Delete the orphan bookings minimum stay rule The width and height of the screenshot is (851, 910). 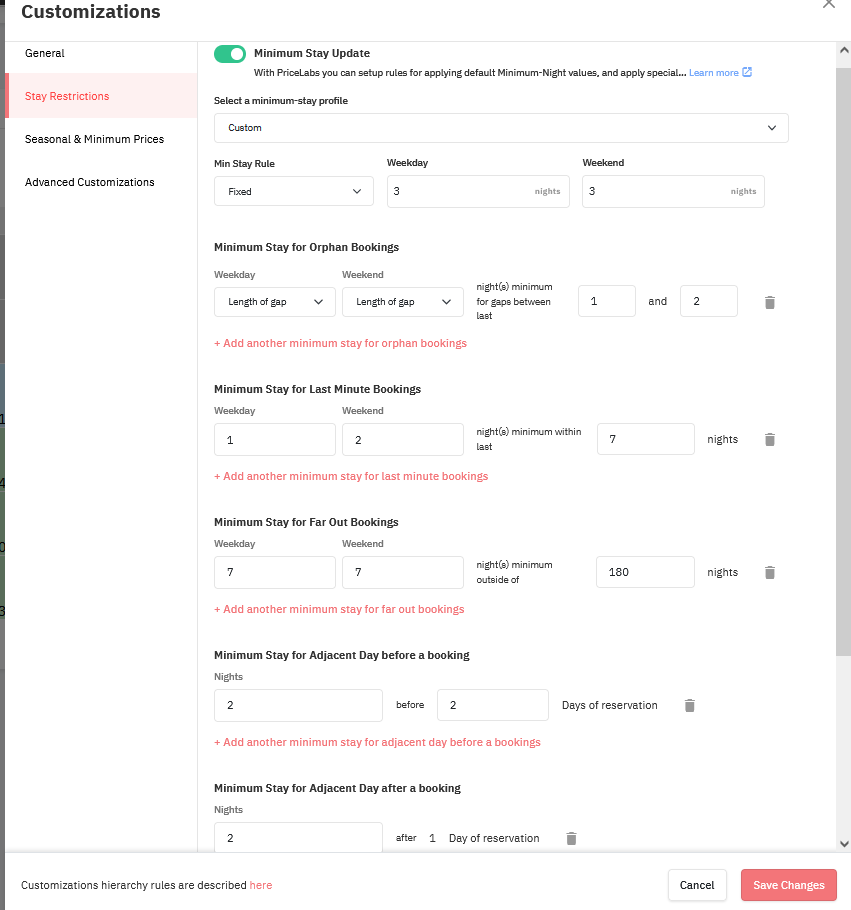770,302
